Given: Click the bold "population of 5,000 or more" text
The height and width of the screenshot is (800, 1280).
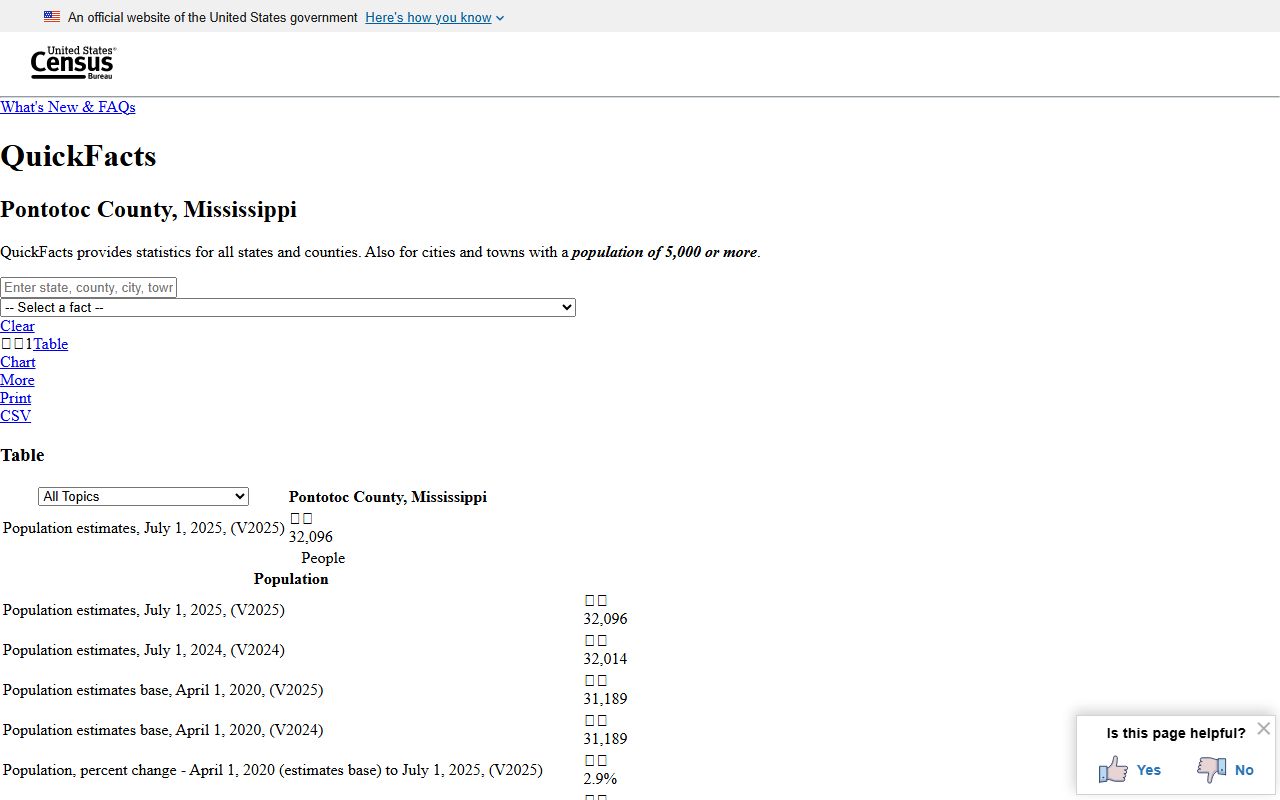Looking at the screenshot, I should click(665, 252).
